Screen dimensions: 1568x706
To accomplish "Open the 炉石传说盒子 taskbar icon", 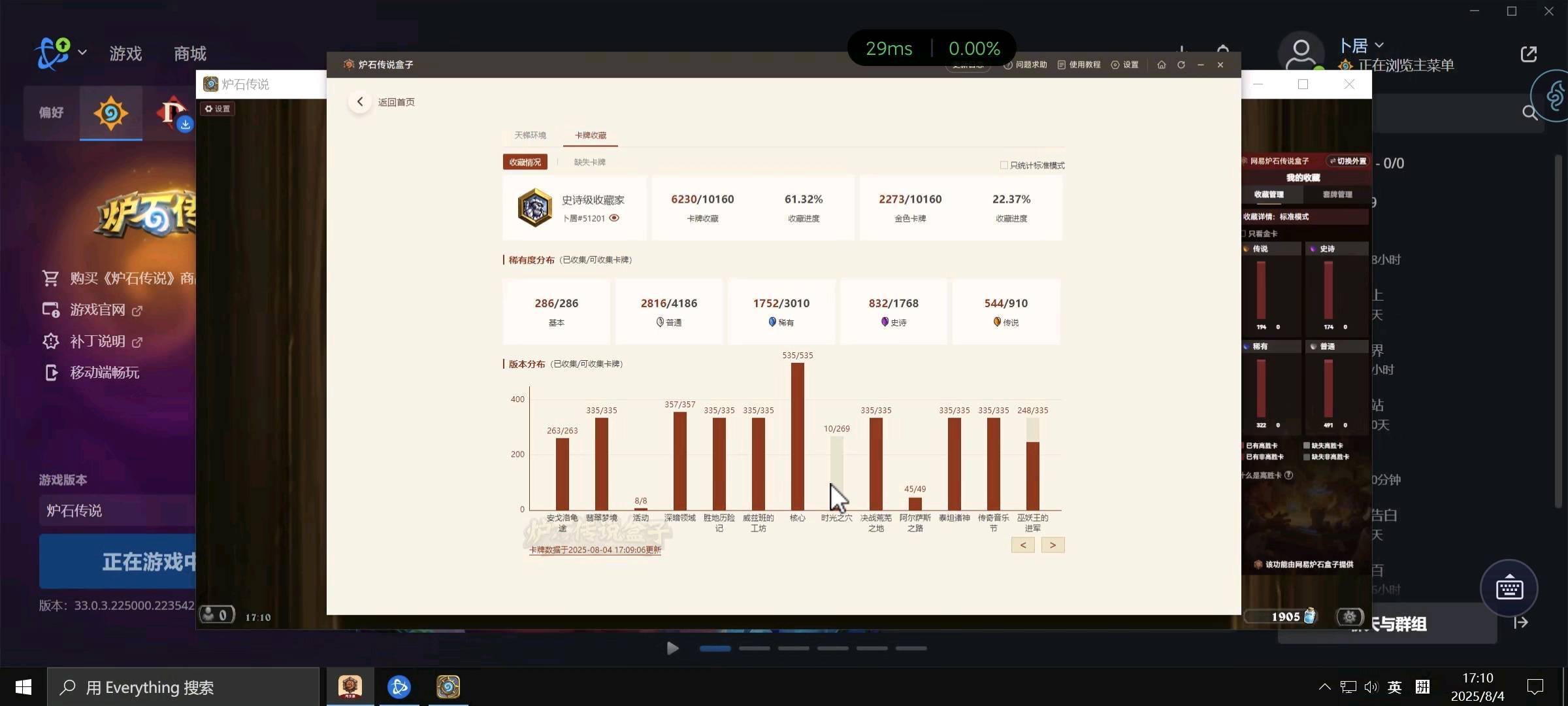I will (350, 687).
